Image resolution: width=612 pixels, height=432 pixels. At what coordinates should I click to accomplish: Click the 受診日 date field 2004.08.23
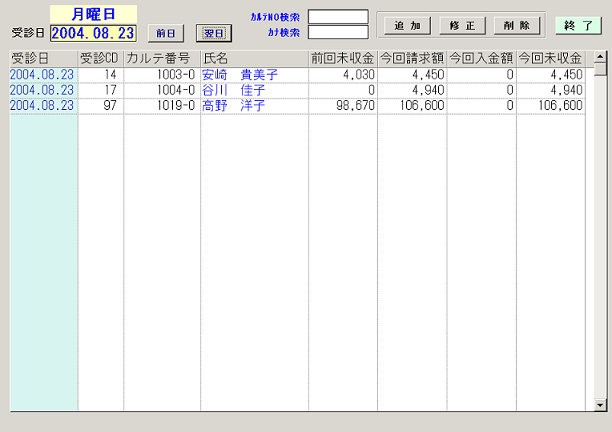point(92,33)
